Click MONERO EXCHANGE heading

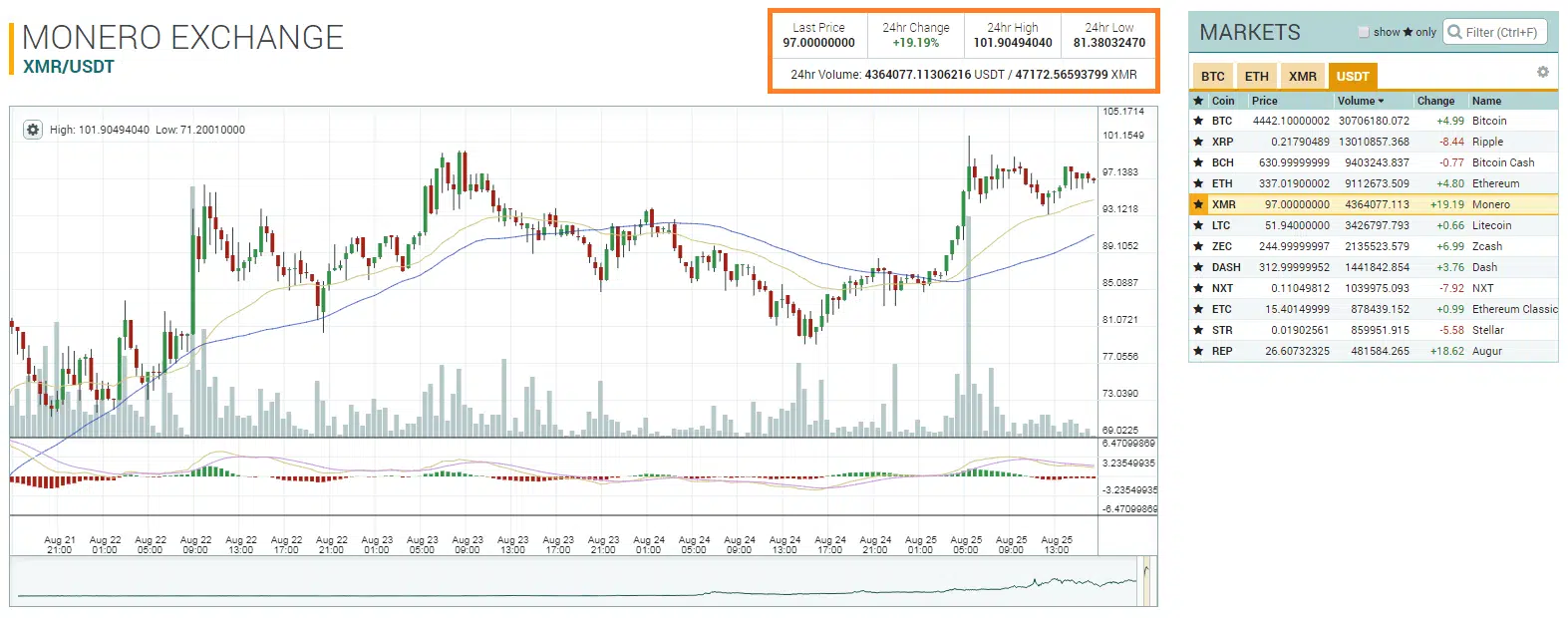pyautogui.click(x=182, y=37)
